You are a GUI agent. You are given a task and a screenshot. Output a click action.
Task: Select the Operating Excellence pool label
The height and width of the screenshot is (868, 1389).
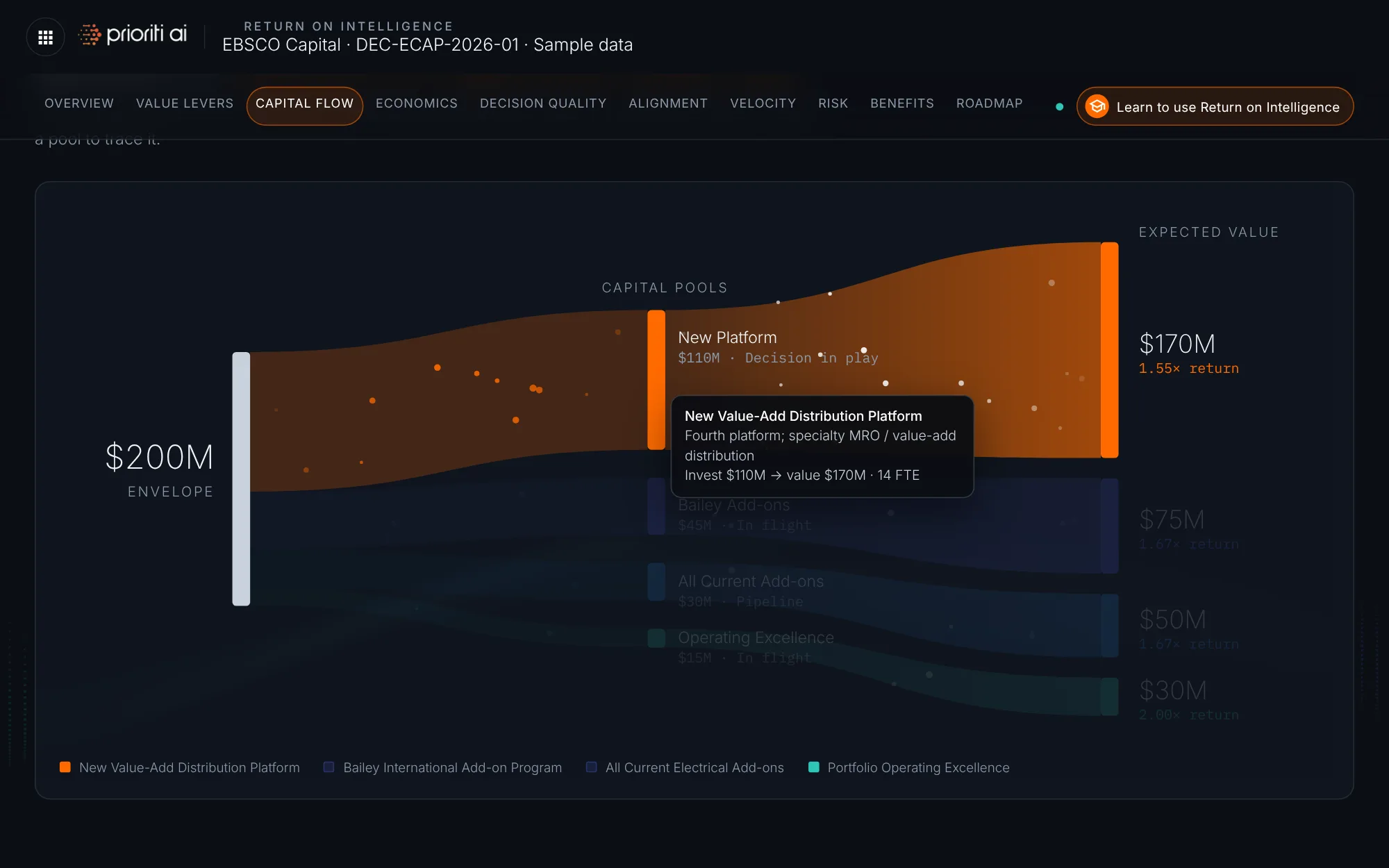pos(756,637)
